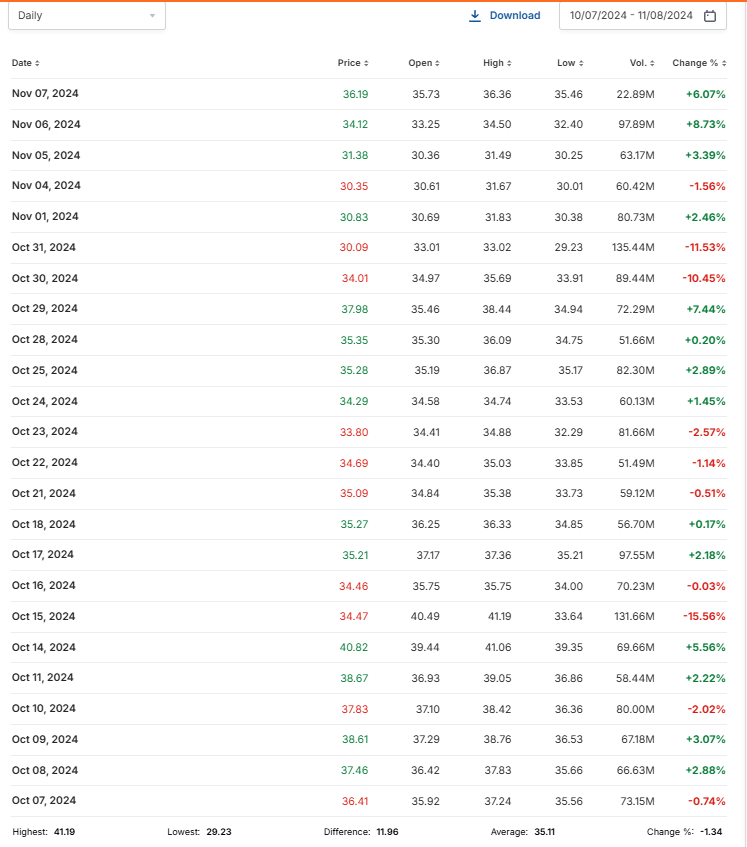Screen dimensions: 747x847
Task: Click the Difference 11.96 summary value
Action: coord(387,832)
